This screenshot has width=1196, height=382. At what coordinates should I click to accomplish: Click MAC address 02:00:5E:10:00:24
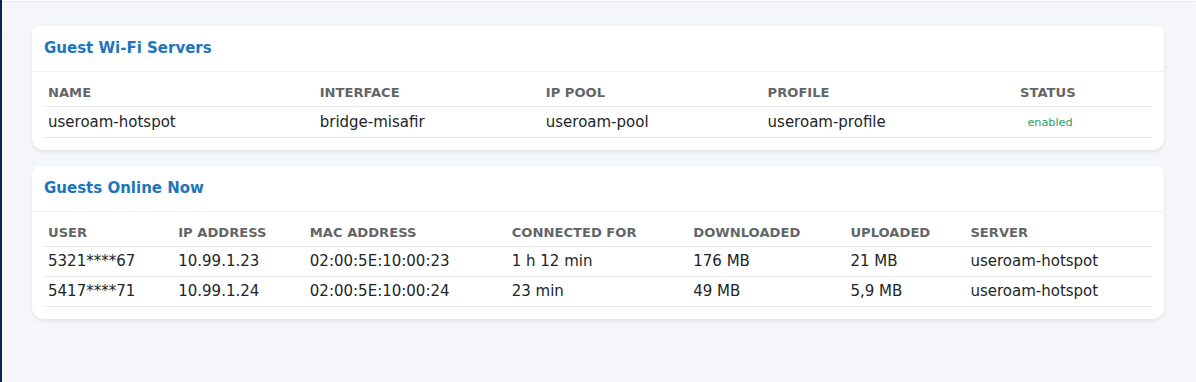[380, 291]
